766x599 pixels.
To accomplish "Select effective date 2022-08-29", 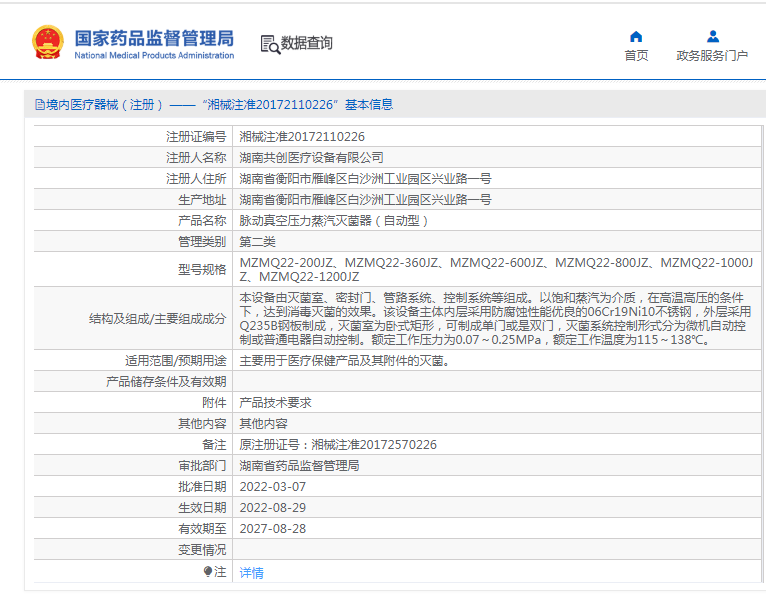I will tap(273, 508).
